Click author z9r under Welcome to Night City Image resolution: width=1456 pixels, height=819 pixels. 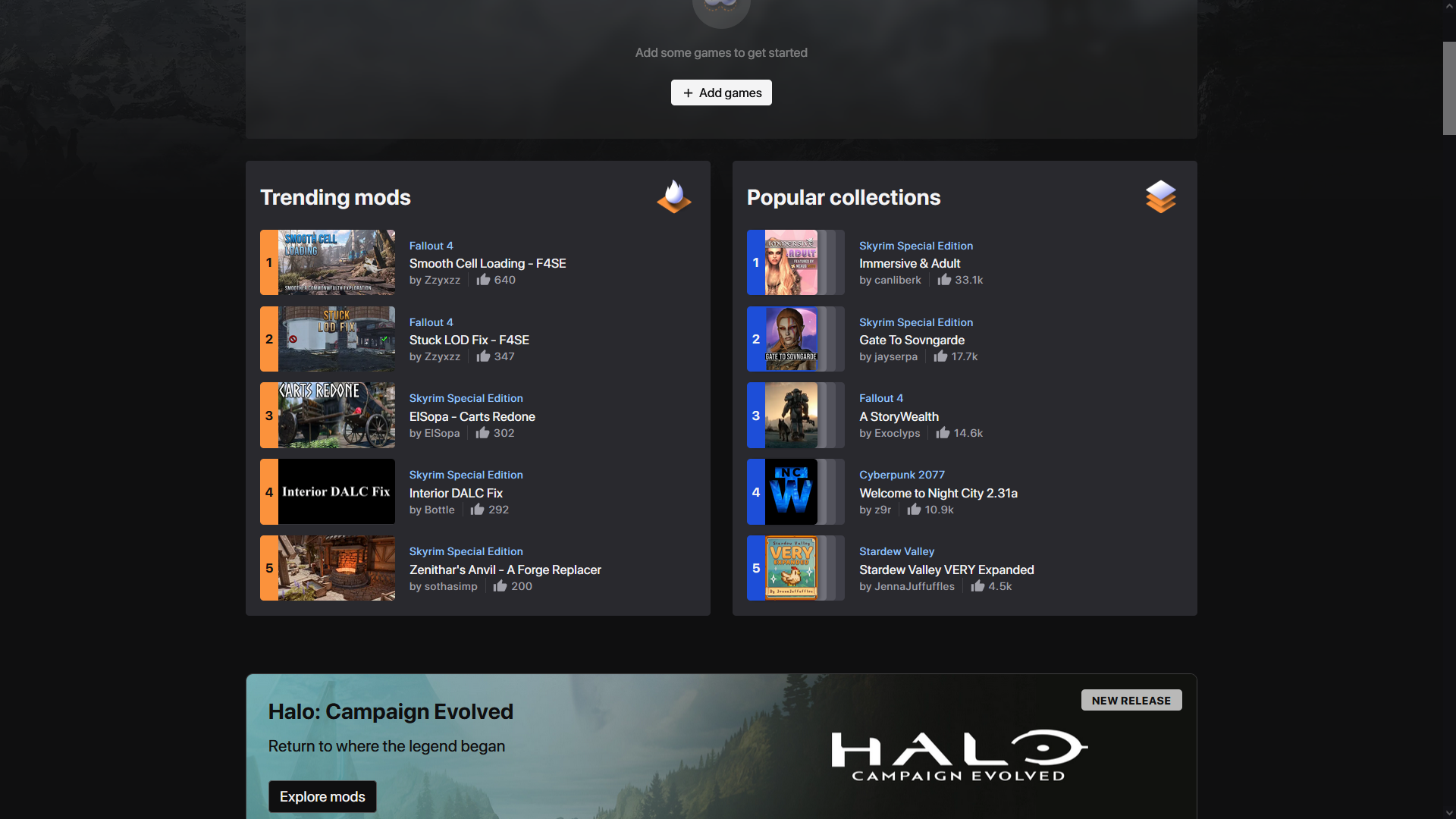(883, 510)
